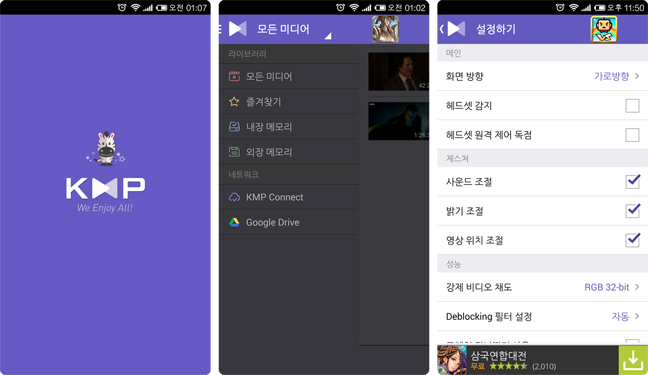Open the 외장 메모리 SD card icon
Viewport: 648px width, 375px height.
coord(234,152)
